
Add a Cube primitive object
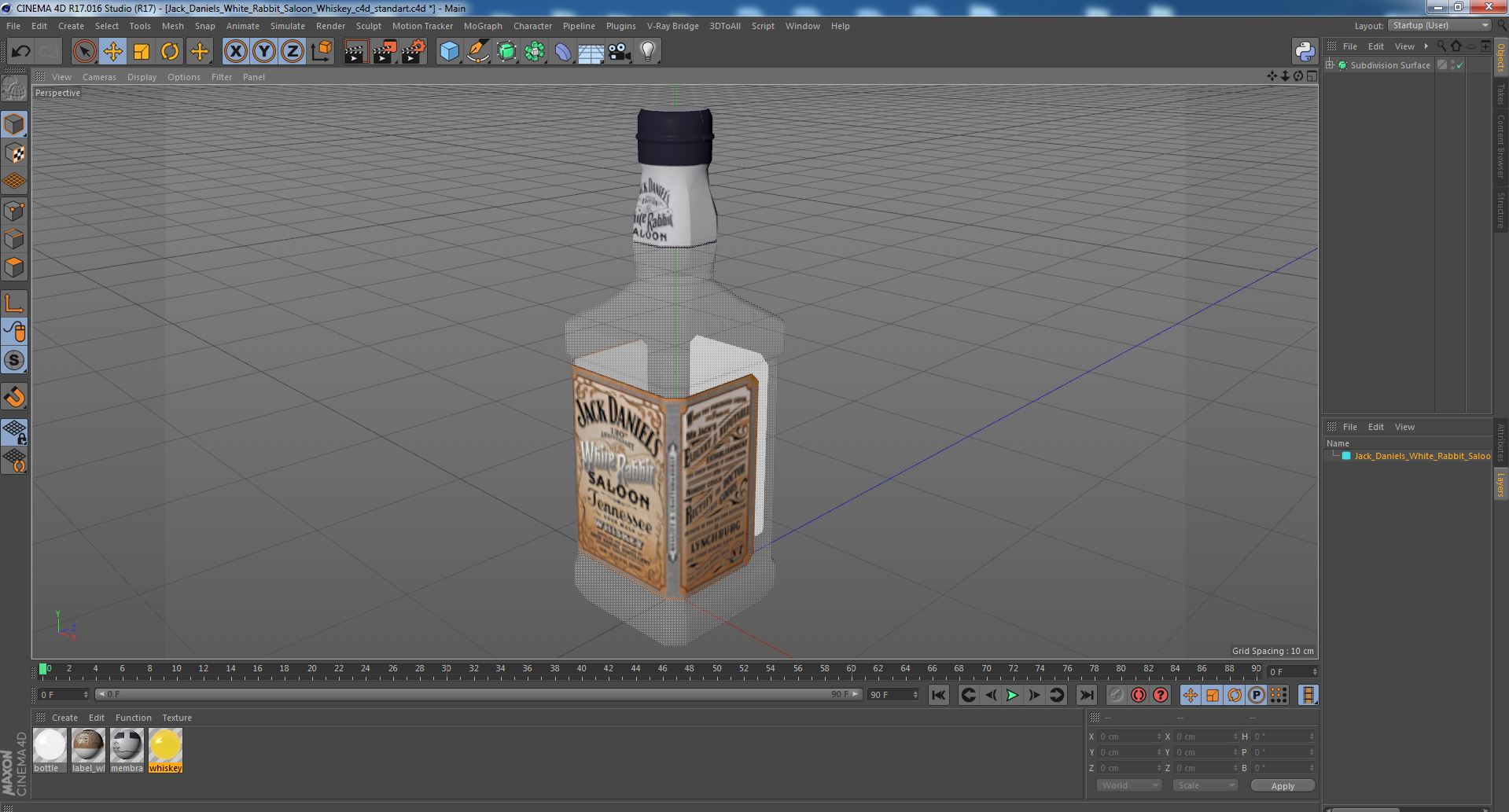click(449, 52)
